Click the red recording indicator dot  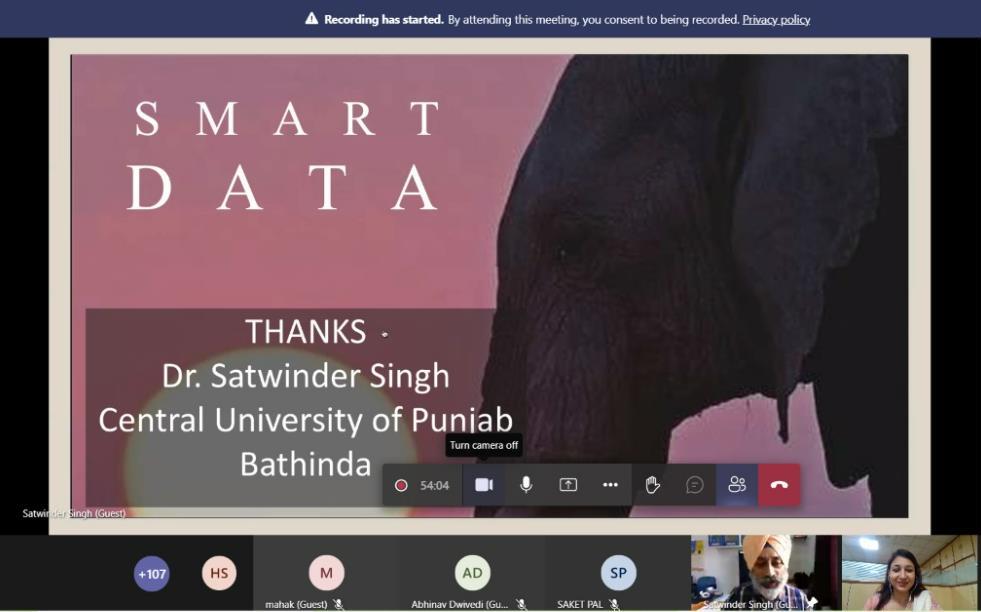point(401,485)
